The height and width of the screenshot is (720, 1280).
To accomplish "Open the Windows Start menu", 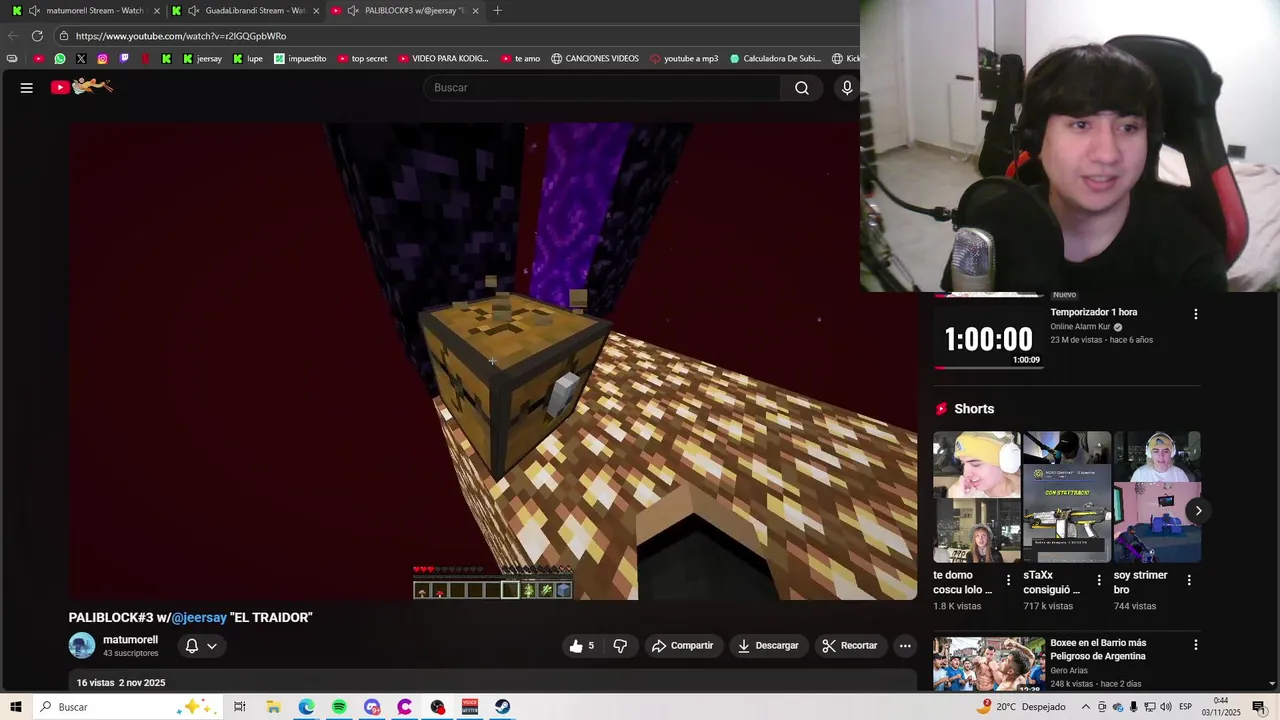I will 16,707.
